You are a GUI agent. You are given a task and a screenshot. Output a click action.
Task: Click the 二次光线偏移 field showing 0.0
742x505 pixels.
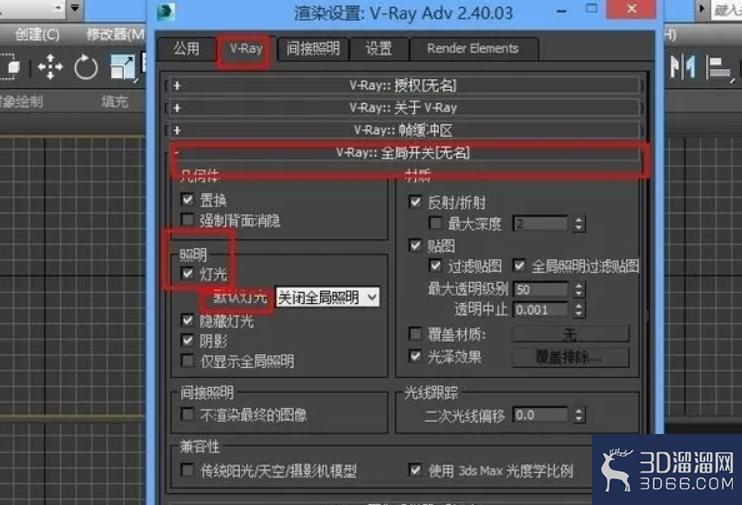tap(540, 415)
